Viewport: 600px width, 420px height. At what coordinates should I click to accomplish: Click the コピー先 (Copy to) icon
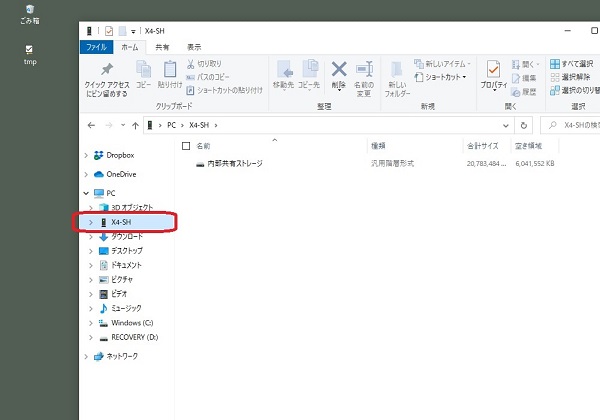(x=309, y=74)
